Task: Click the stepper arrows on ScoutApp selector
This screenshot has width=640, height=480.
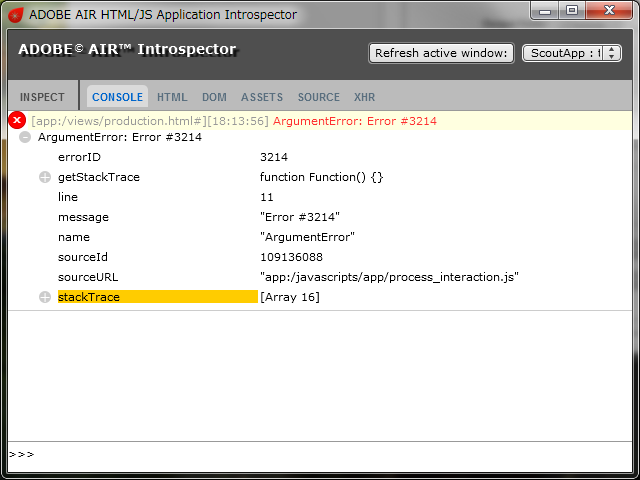Action: (611, 53)
